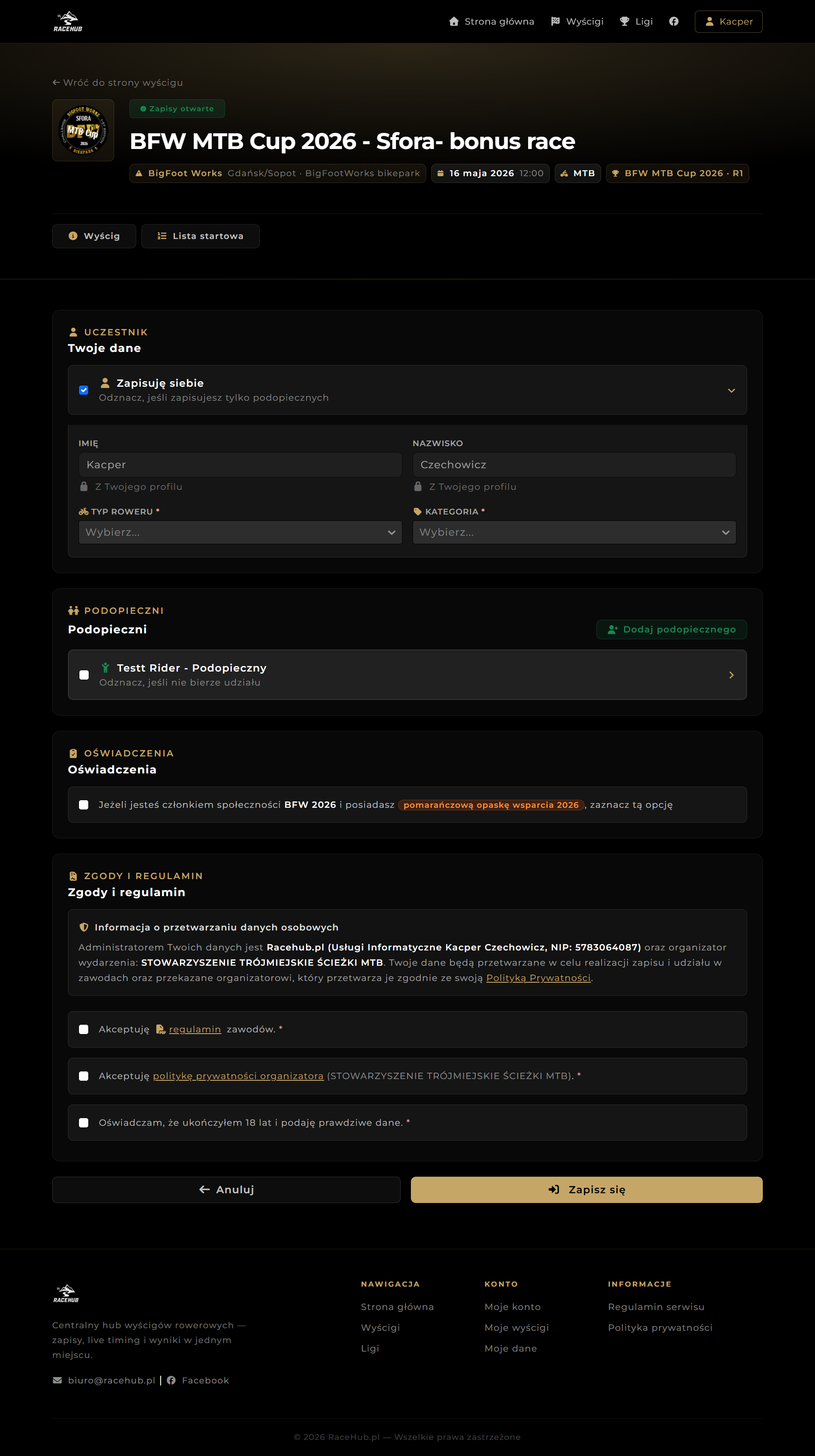Open footer link Polityka prywatności
This screenshot has height=1456, width=815.
pos(660,1328)
